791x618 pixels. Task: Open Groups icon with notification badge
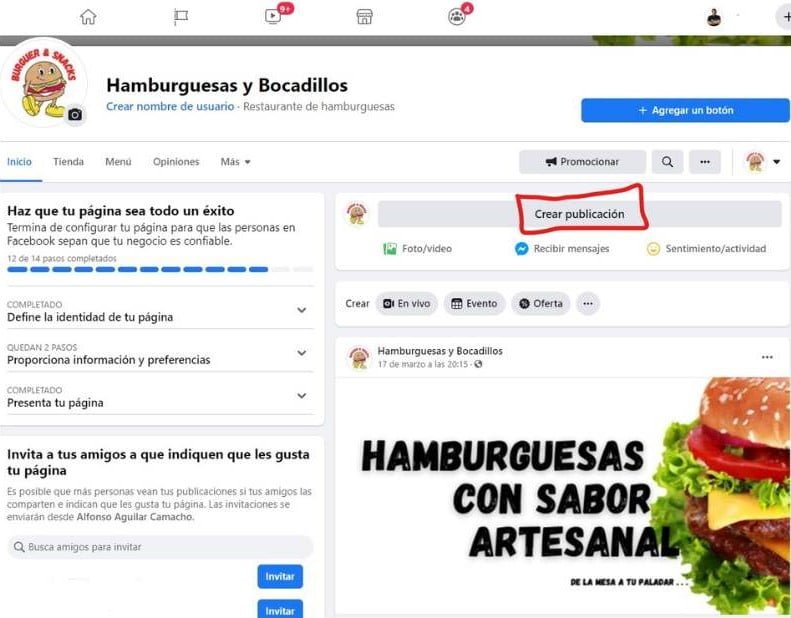pos(457,17)
